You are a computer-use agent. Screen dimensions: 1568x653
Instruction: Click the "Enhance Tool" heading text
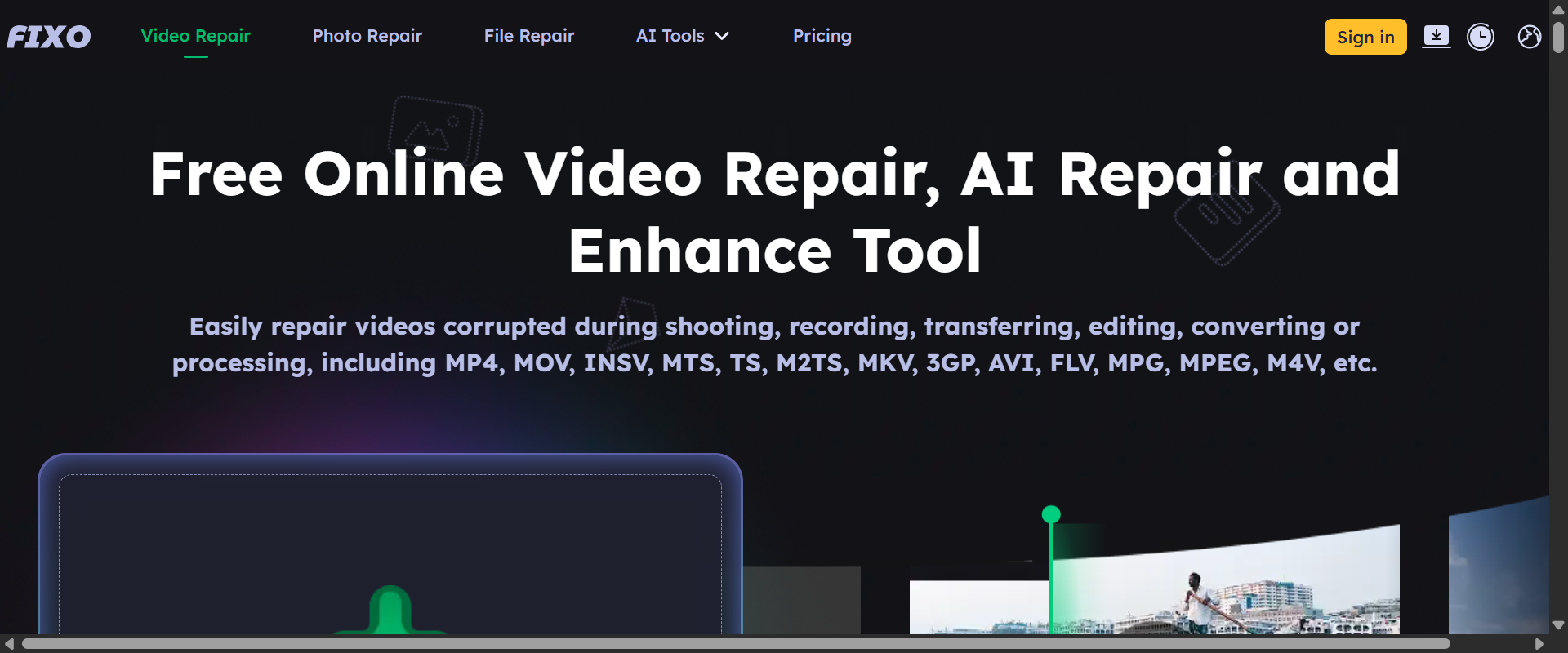click(x=775, y=251)
